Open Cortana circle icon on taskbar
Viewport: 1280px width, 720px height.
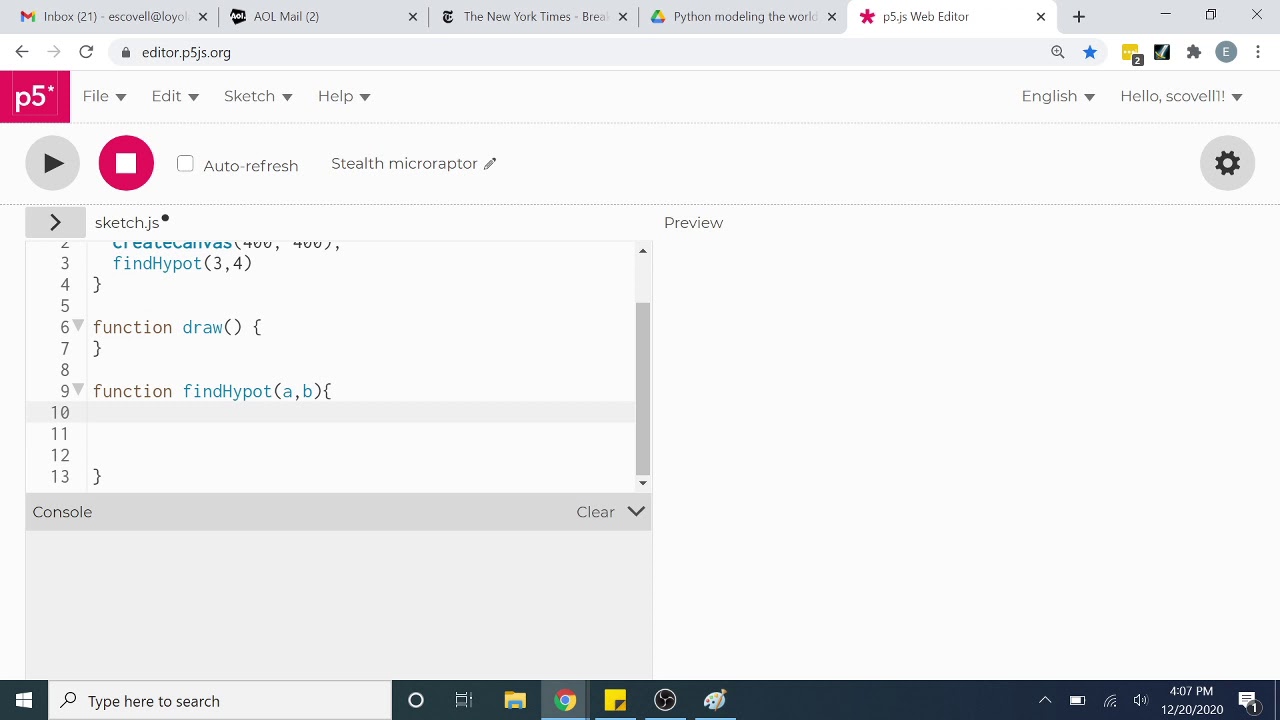pyautogui.click(x=416, y=700)
